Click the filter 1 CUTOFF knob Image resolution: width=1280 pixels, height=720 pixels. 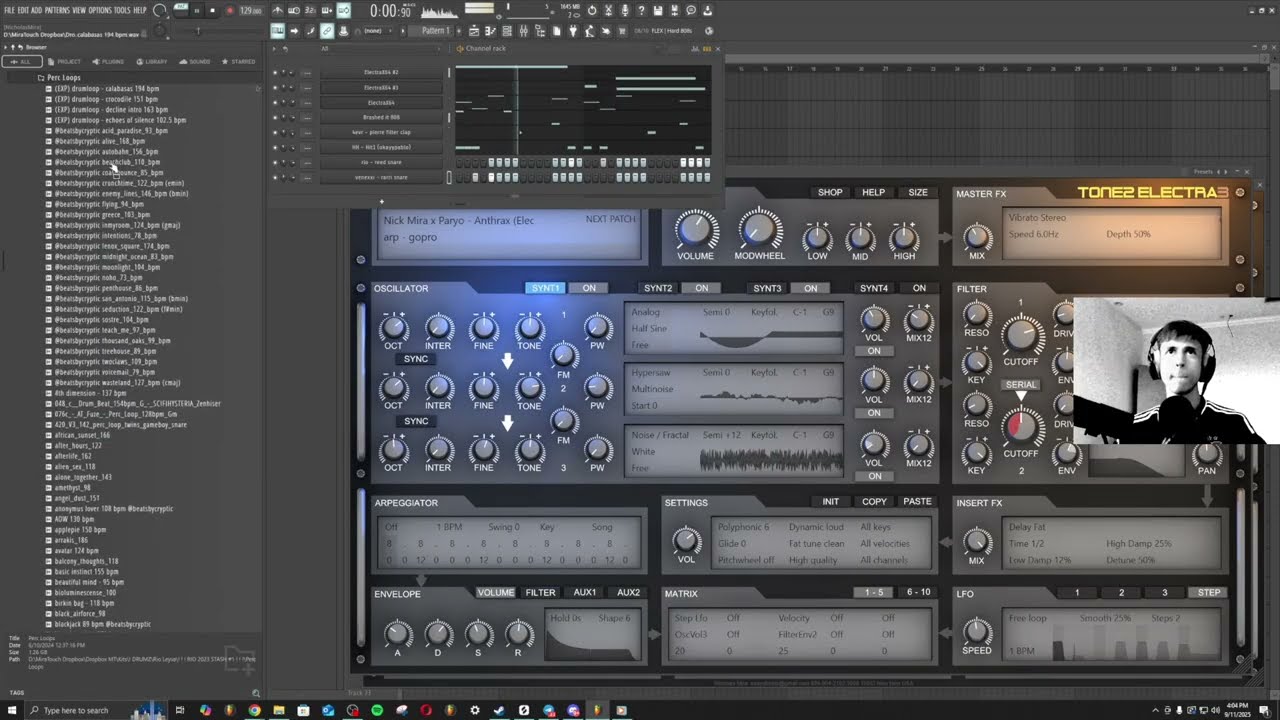pos(1020,335)
